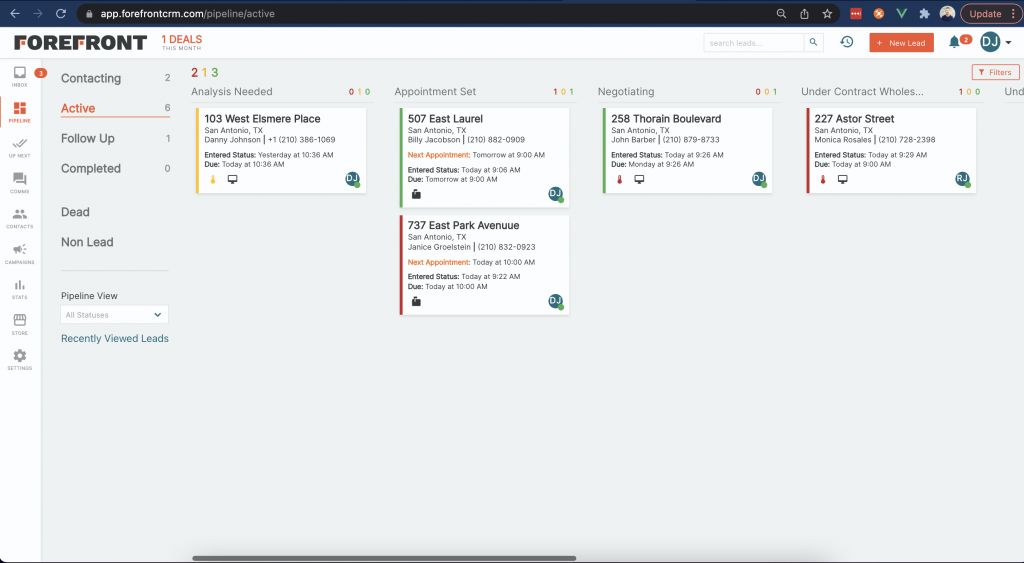
Task: Click the monitor icon on 227 Astor Street
Action: tap(842, 179)
